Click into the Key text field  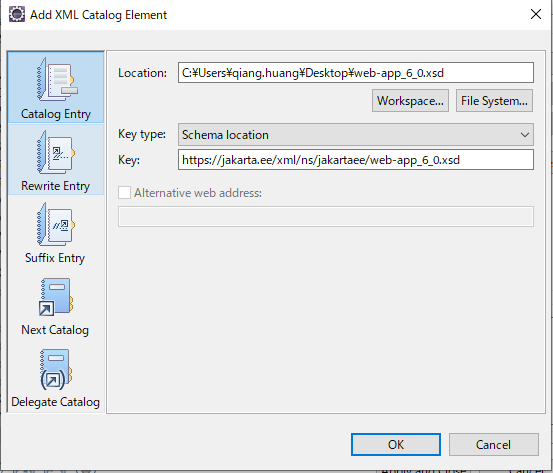(356, 160)
